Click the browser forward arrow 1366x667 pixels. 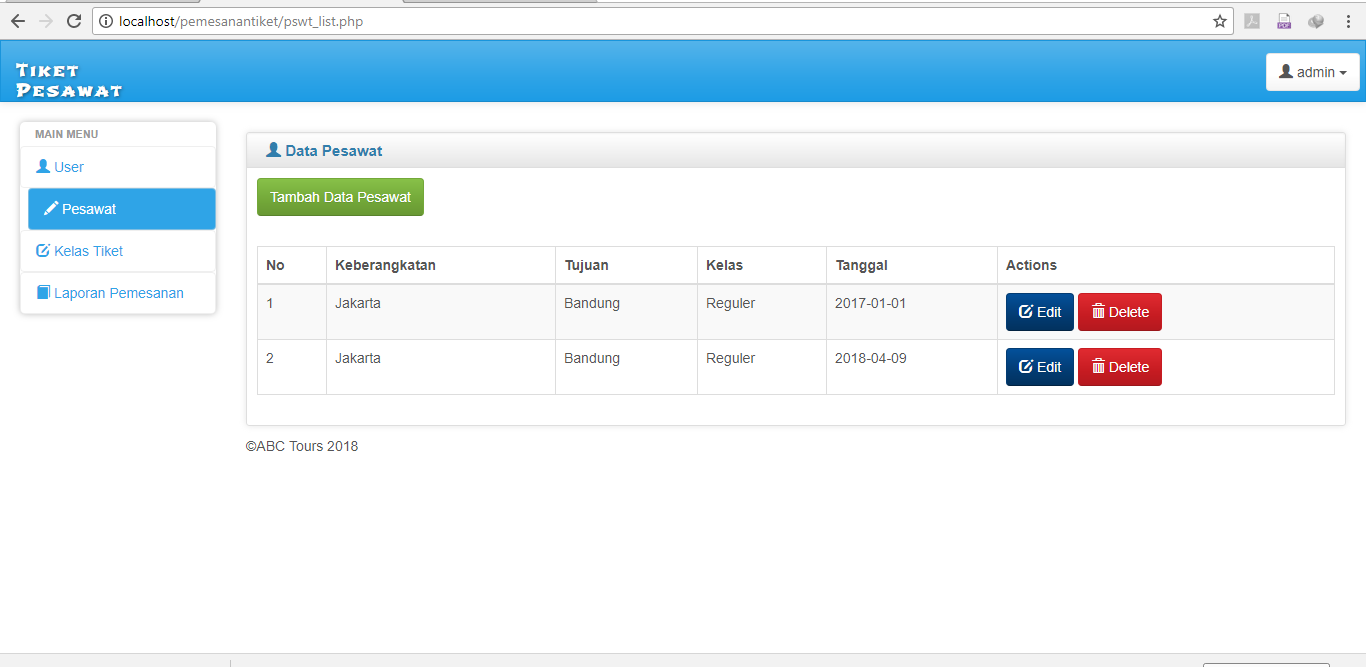[45, 21]
